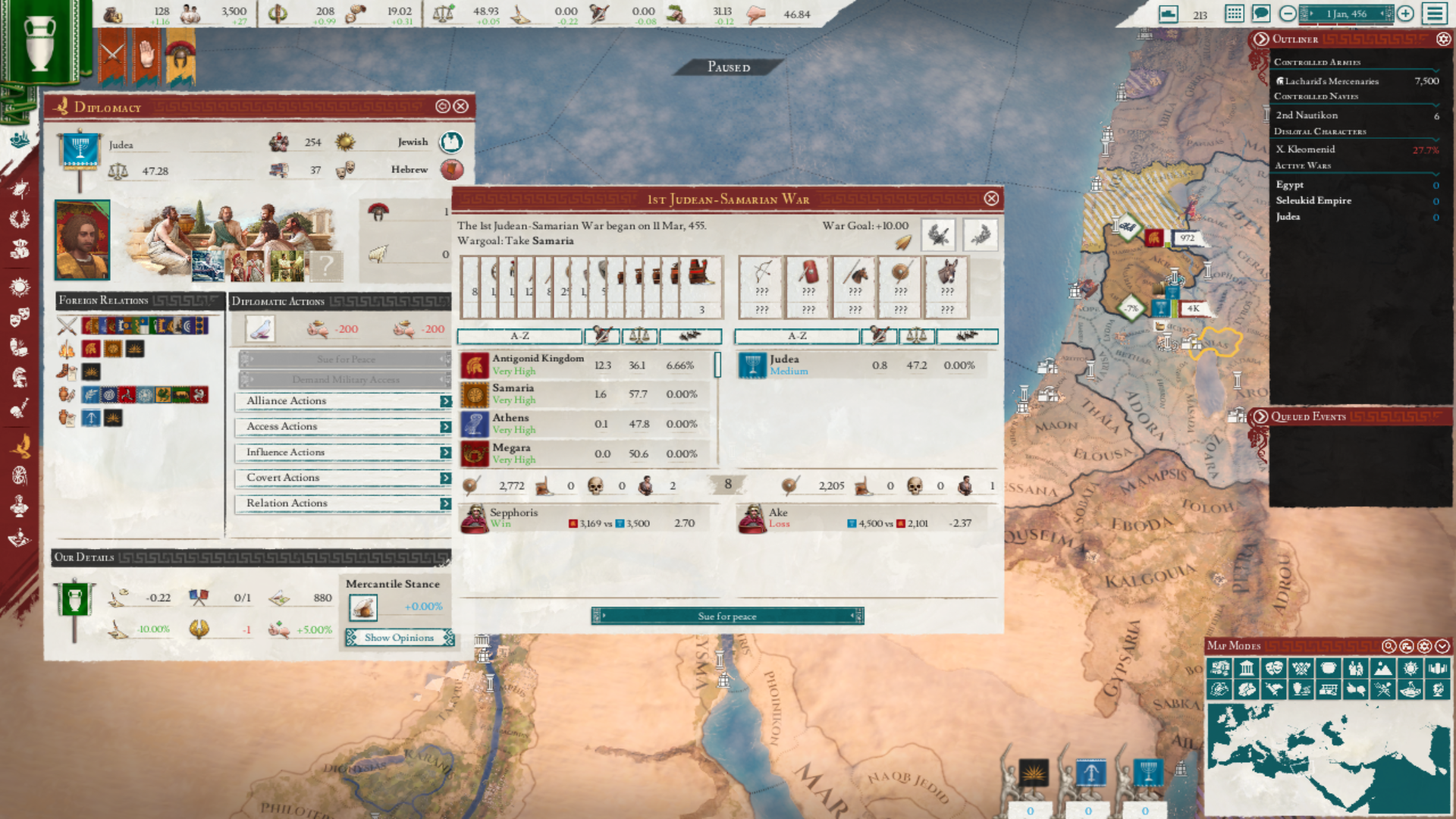This screenshot has width=1456, height=819.
Task: Open the calendar grid icon
Action: coord(1234,14)
